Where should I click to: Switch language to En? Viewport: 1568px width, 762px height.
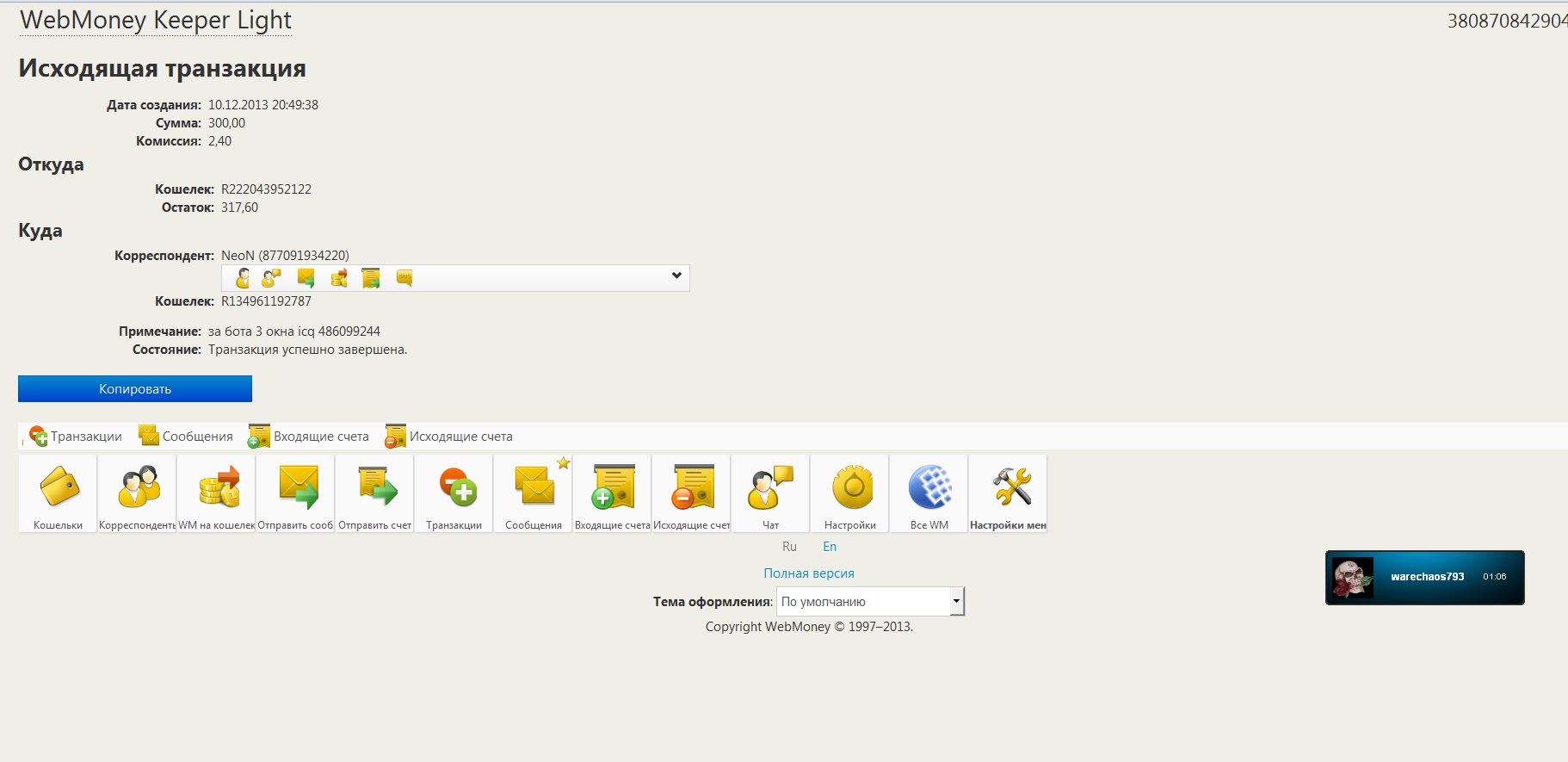click(x=830, y=547)
